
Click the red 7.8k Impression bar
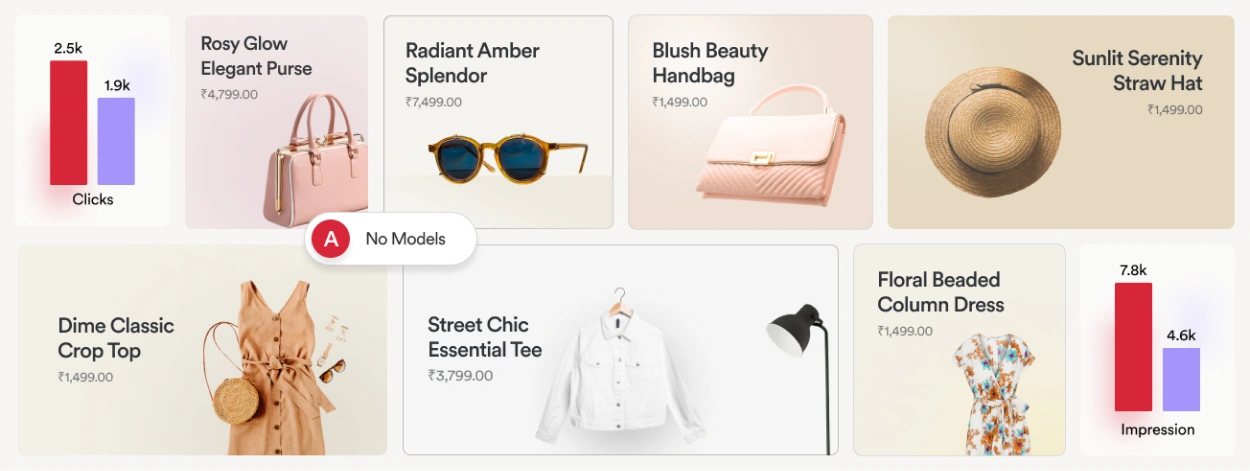tap(1133, 346)
